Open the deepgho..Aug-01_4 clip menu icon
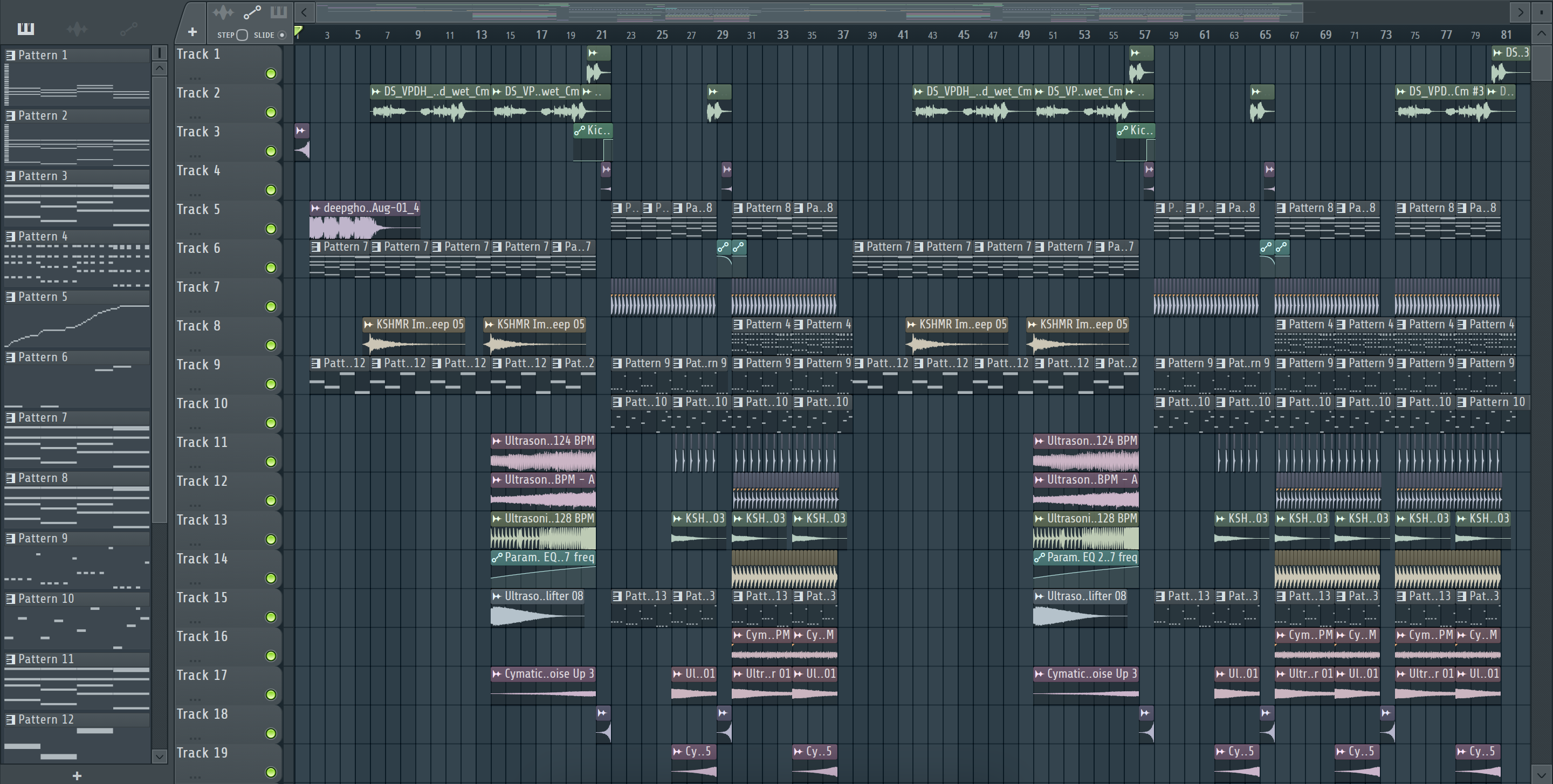Screen dimensions: 1553x784 pos(315,208)
